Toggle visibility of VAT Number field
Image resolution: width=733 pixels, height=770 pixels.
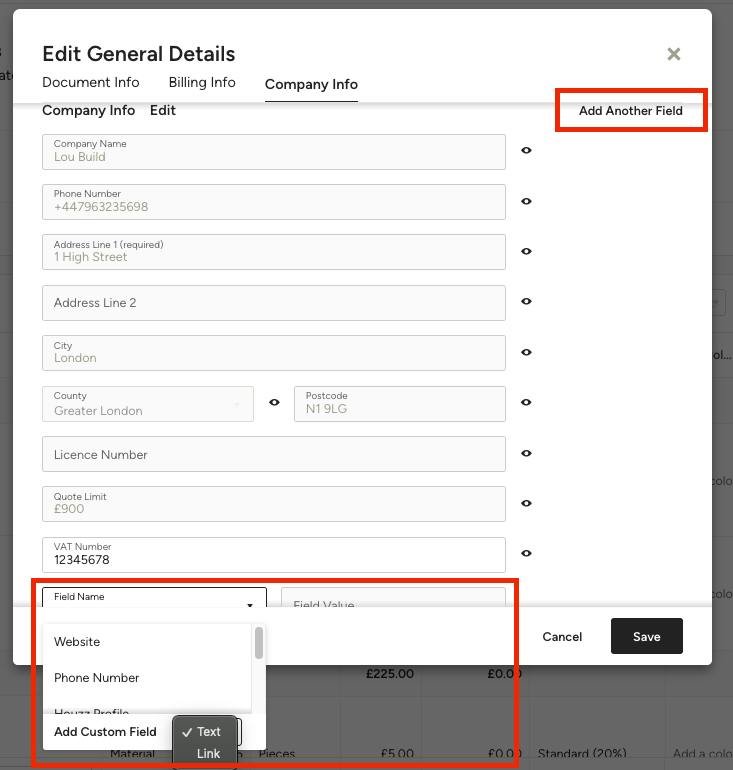pos(526,553)
